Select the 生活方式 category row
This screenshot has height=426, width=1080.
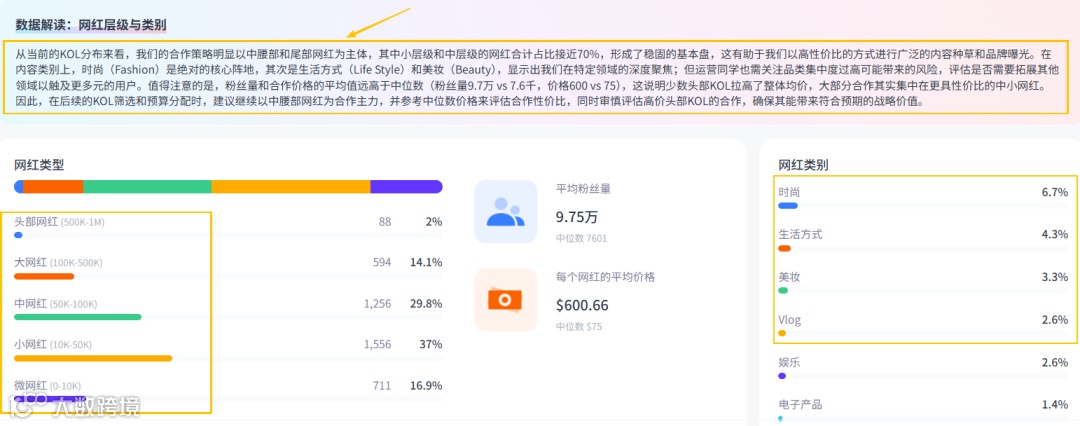(923, 240)
